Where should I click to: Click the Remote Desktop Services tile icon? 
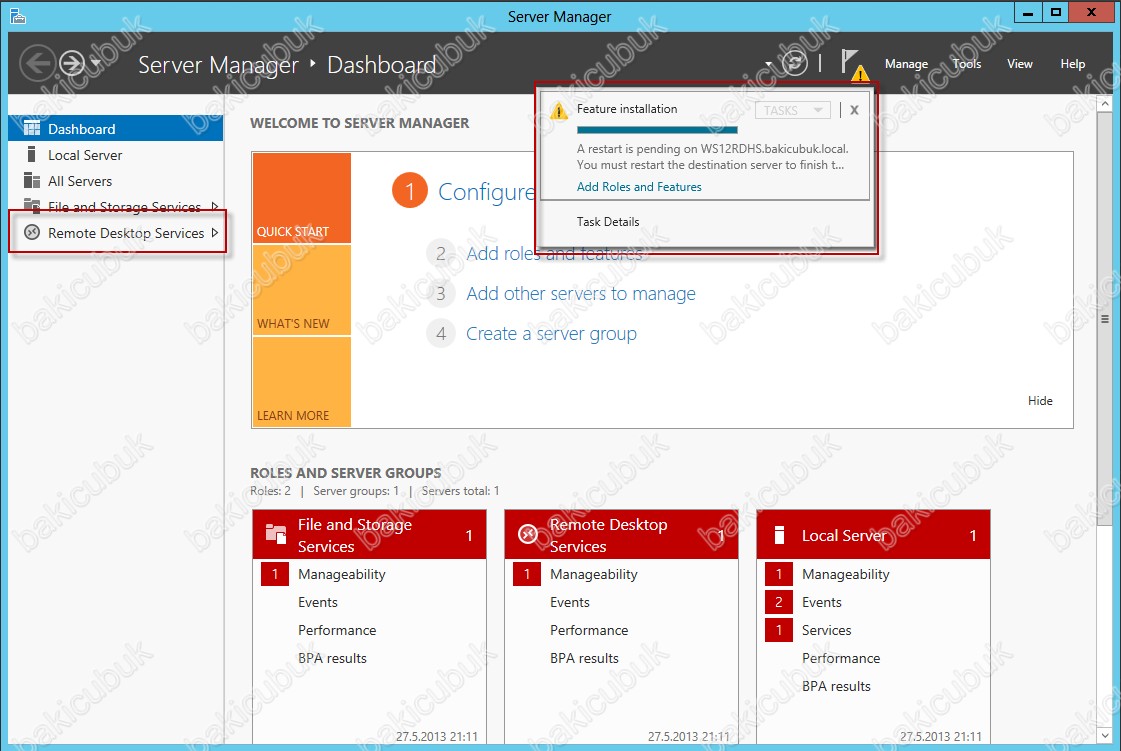[528, 534]
